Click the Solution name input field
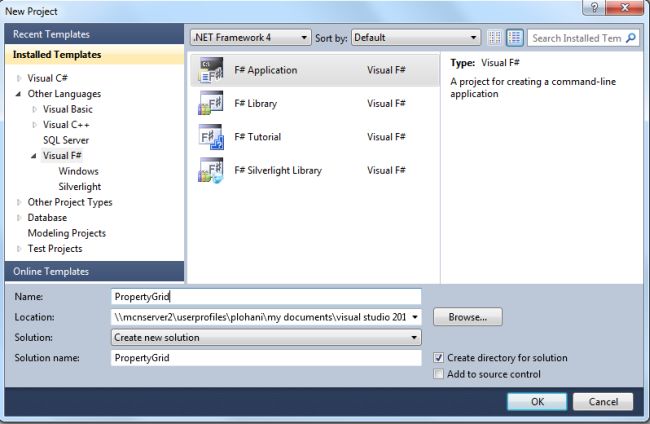 tap(266, 358)
